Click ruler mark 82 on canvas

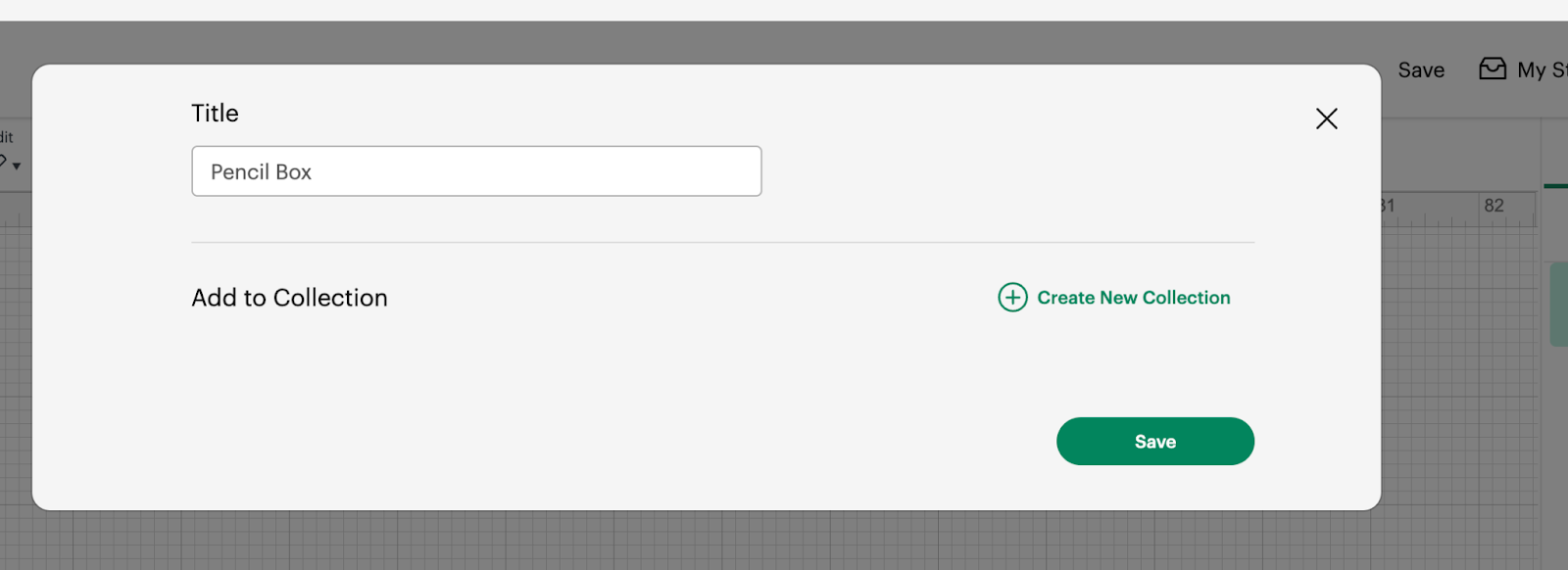1494,205
